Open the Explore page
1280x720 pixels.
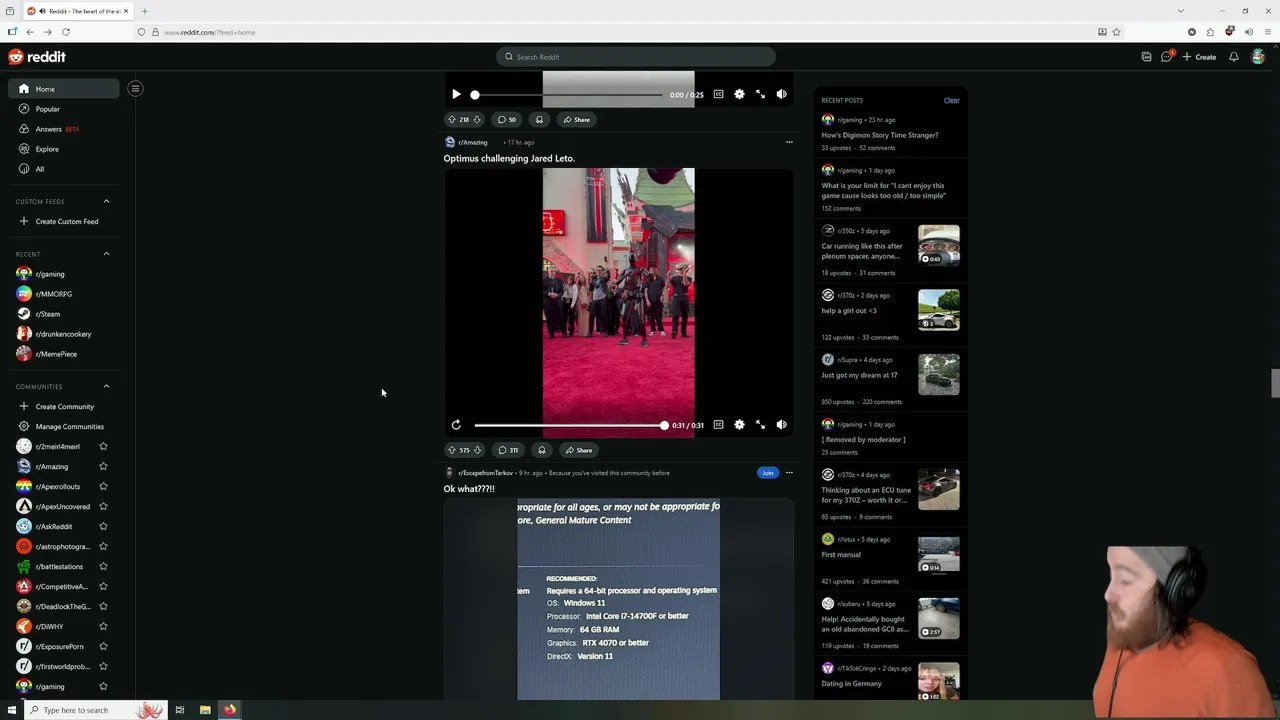tap(64, 149)
